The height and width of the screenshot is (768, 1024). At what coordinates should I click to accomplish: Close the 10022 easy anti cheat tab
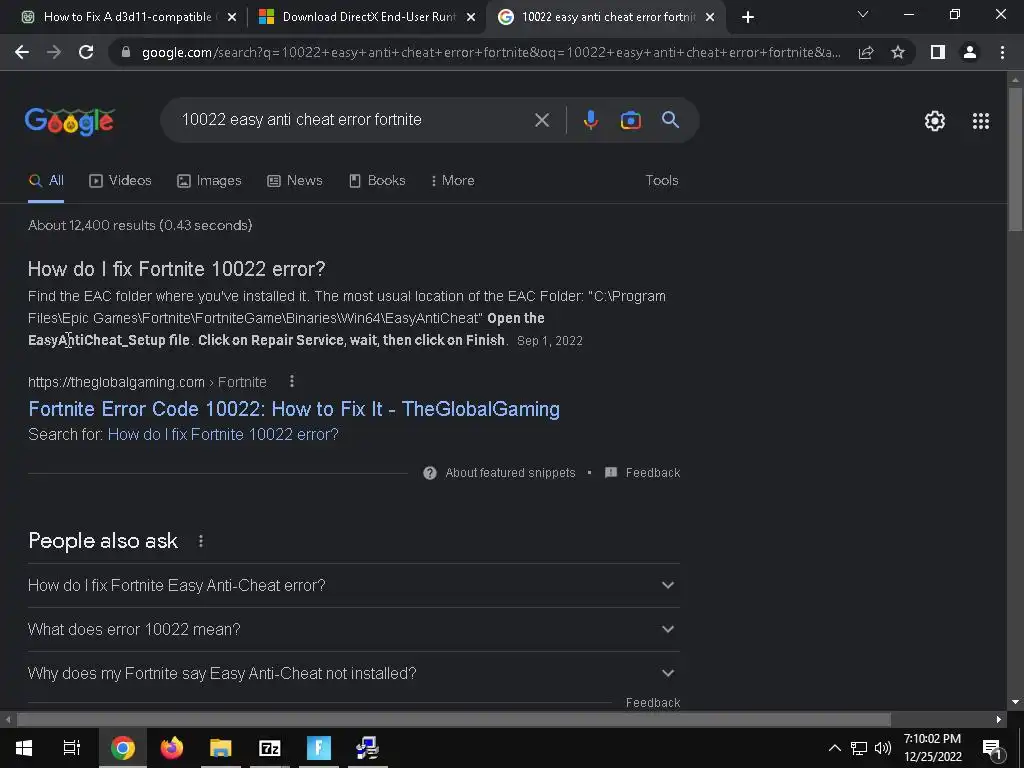(x=710, y=18)
